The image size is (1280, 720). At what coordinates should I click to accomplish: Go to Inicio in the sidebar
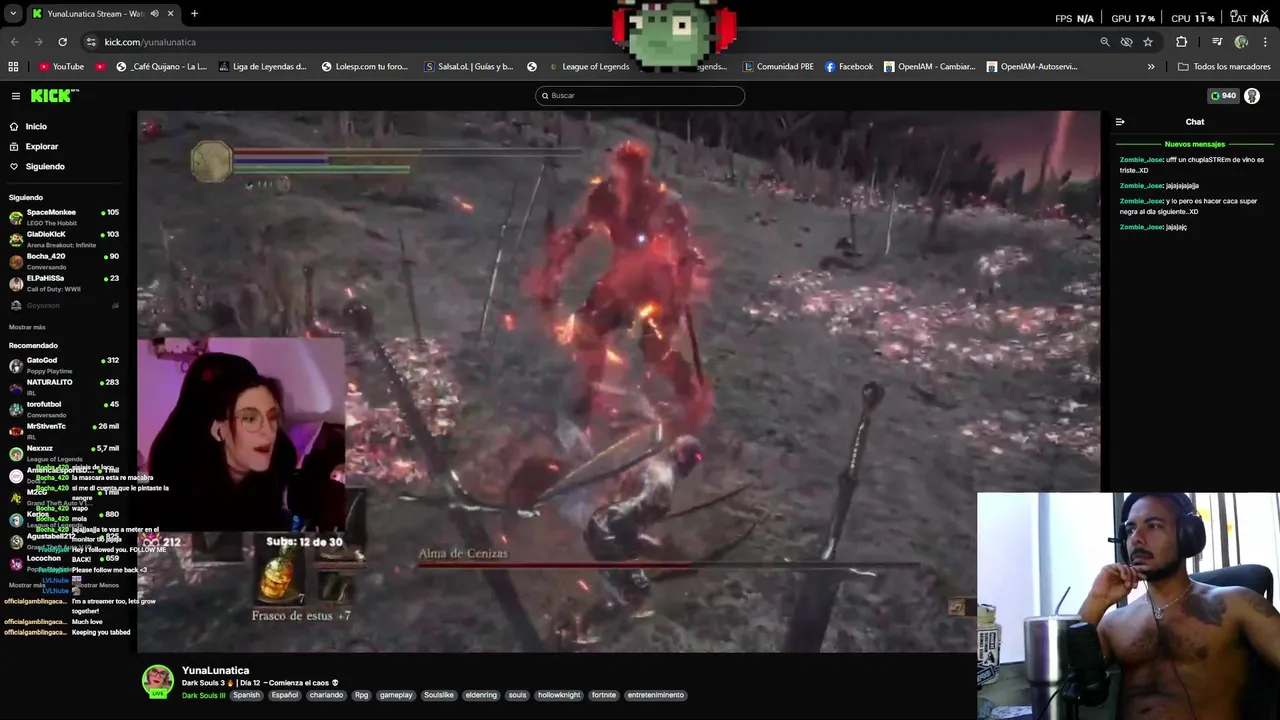click(x=36, y=126)
